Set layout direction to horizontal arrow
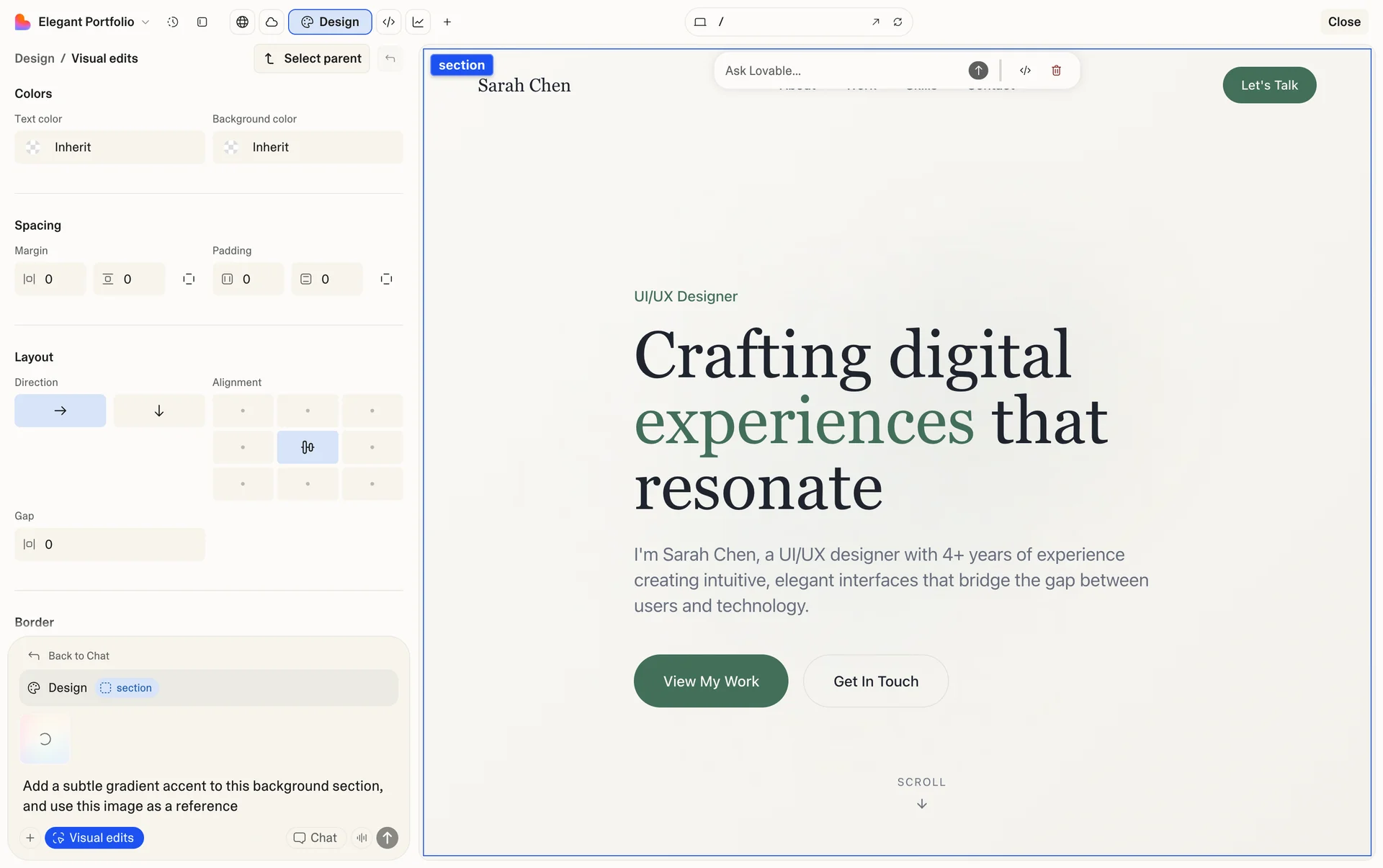The height and width of the screenshot is (868, 1383). point(60,411)
